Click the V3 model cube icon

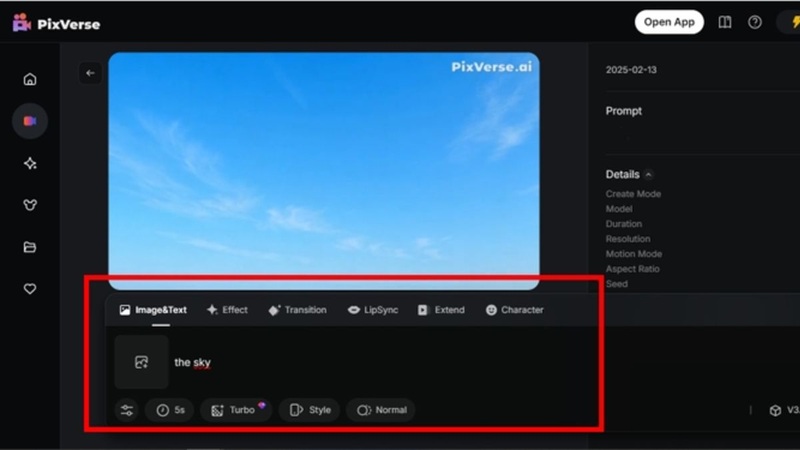[776, 410]
